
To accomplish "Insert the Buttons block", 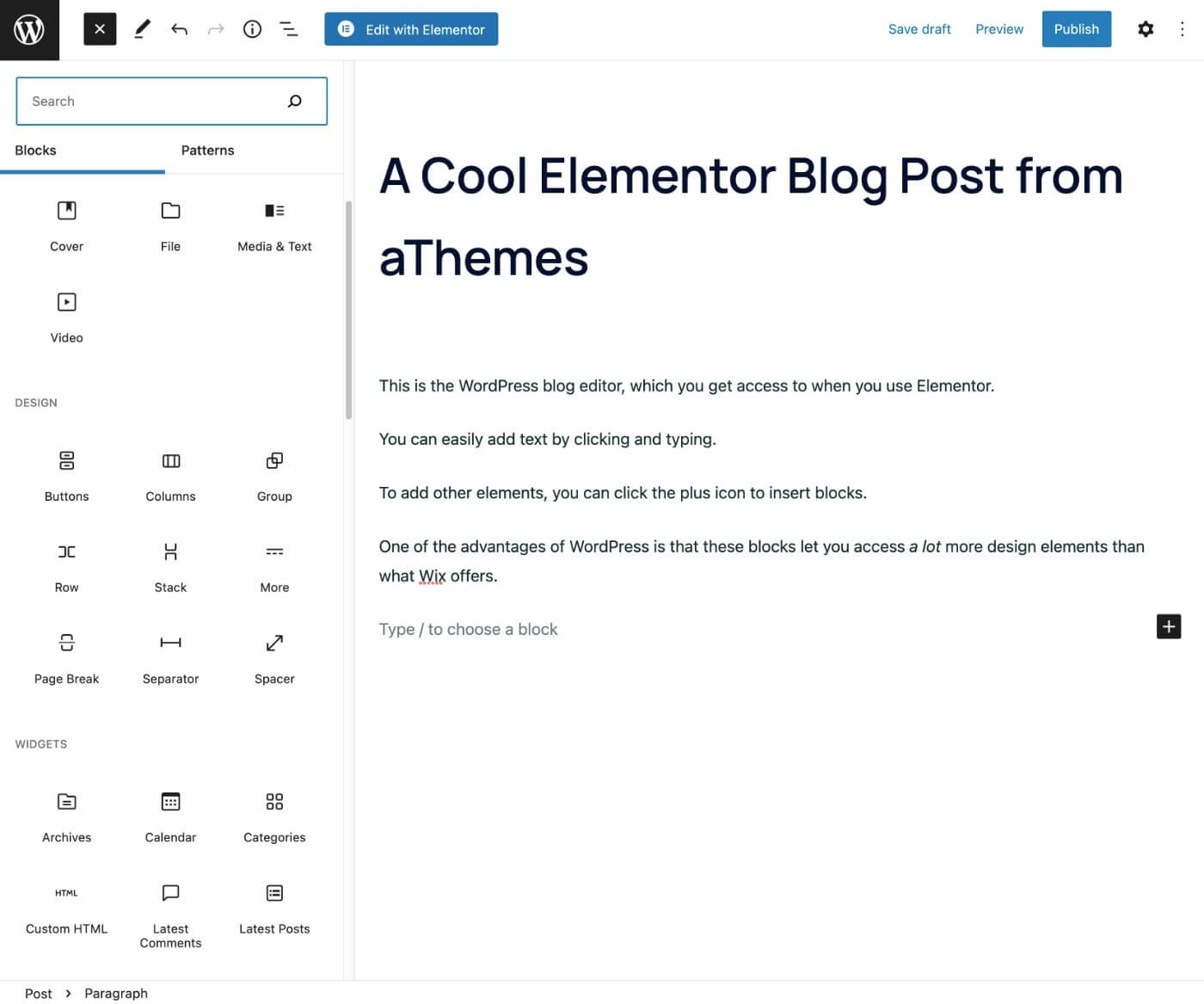I will point(66,477).
